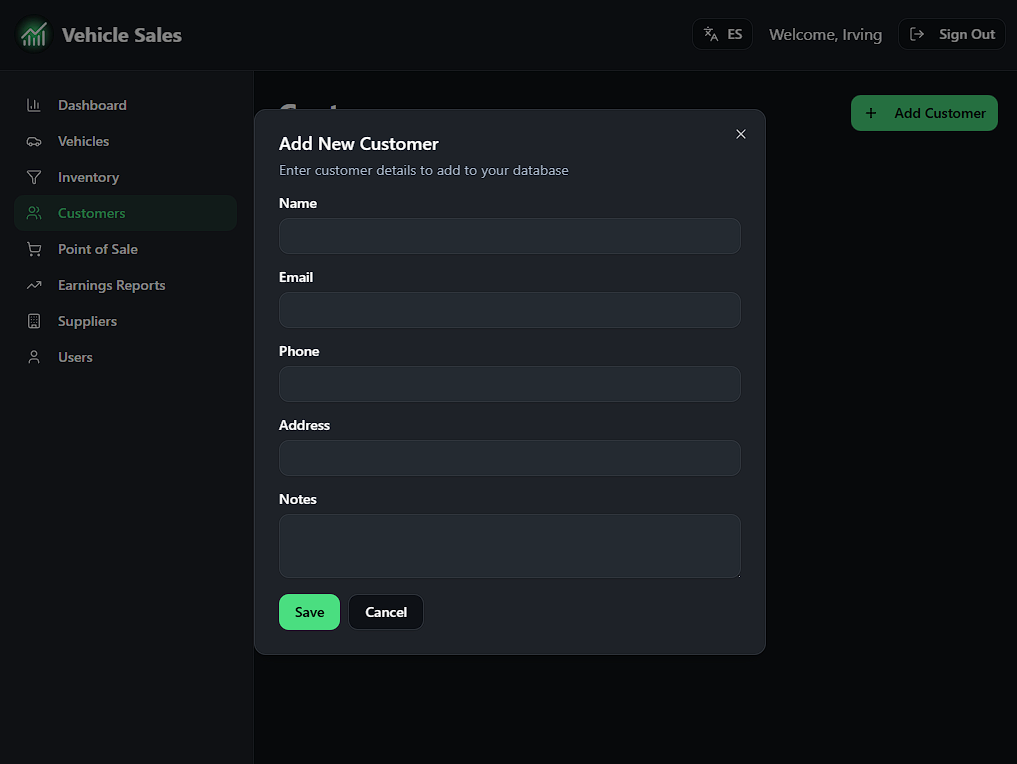Cancel the Add New Customer form
The height and width of the screenshot is (764, 1017).
pos(386,612)
